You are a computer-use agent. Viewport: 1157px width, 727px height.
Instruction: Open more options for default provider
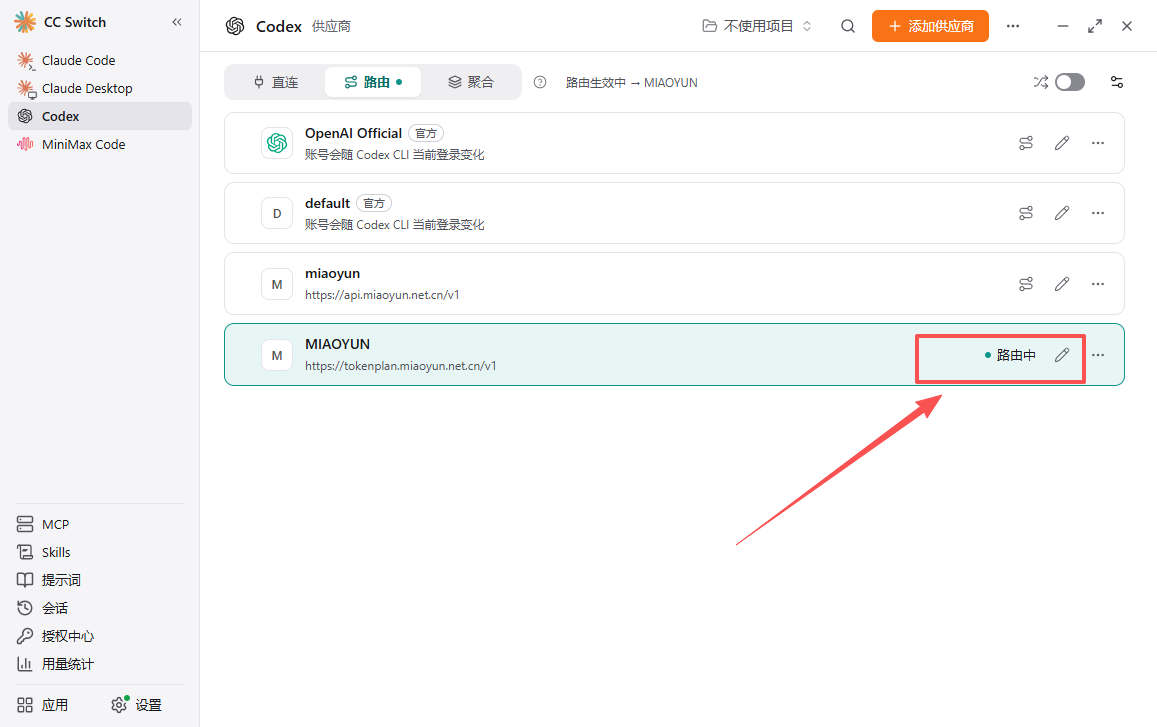(x=1098, y=213)
